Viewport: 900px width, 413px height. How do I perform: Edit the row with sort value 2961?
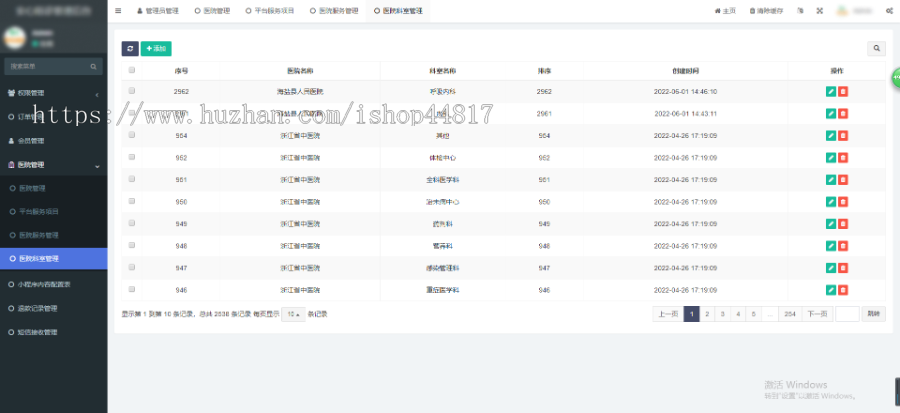831,114
